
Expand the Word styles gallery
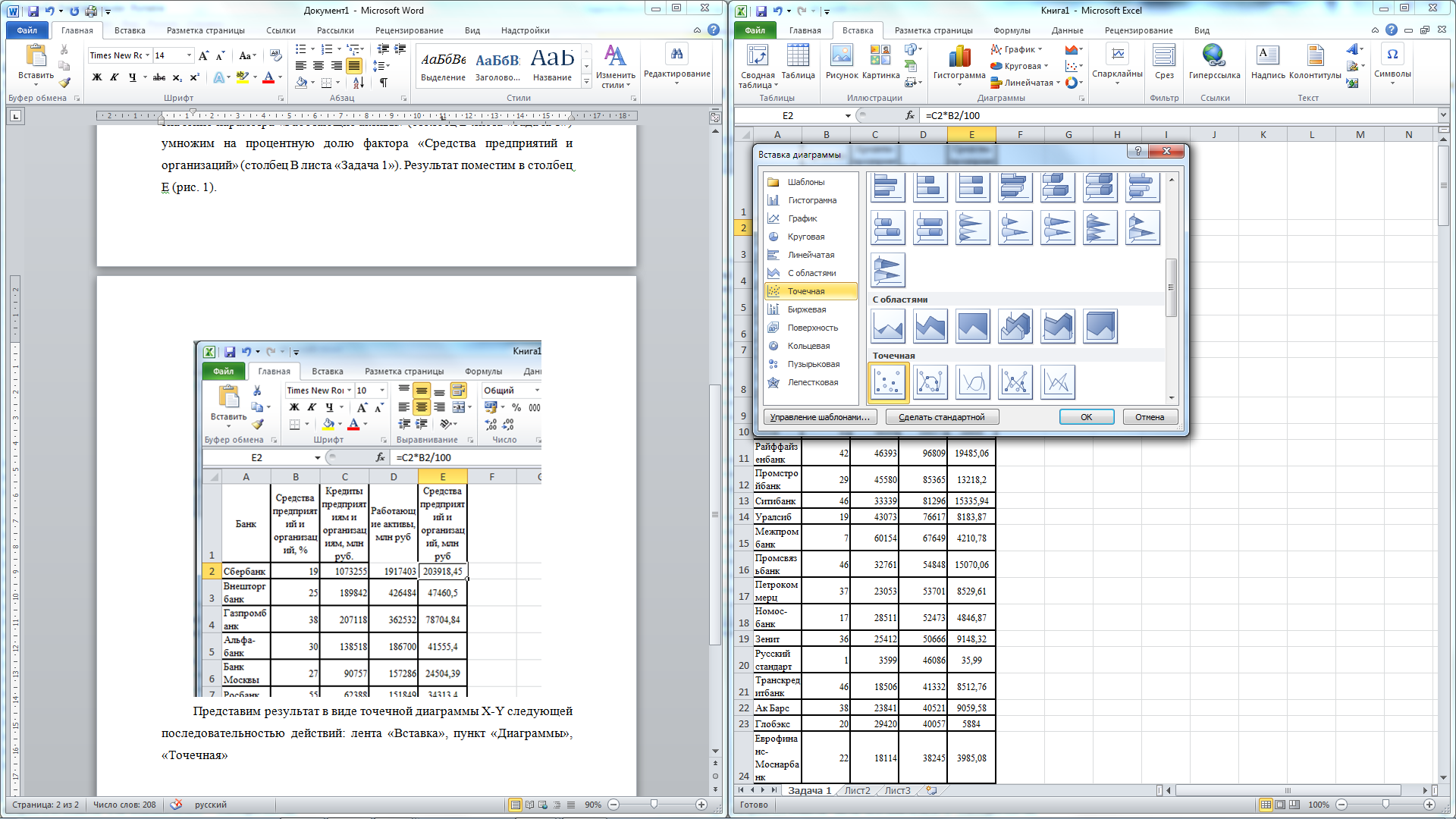point(586,82)
